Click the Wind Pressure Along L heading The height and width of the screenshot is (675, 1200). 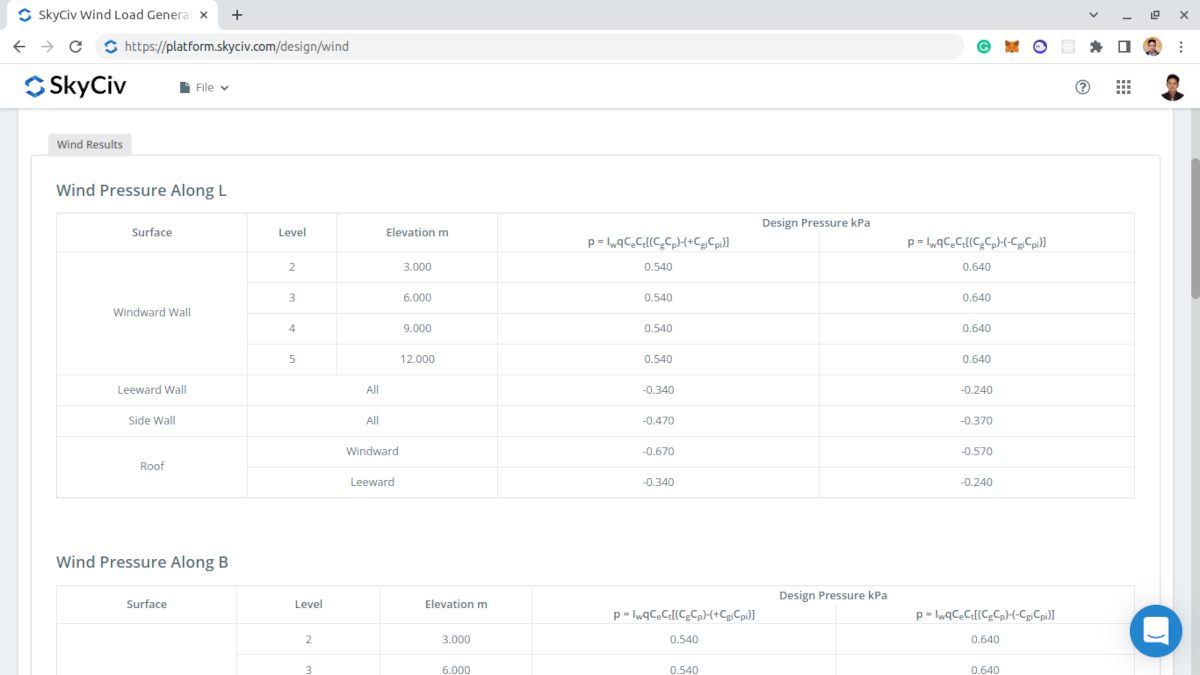141,190
